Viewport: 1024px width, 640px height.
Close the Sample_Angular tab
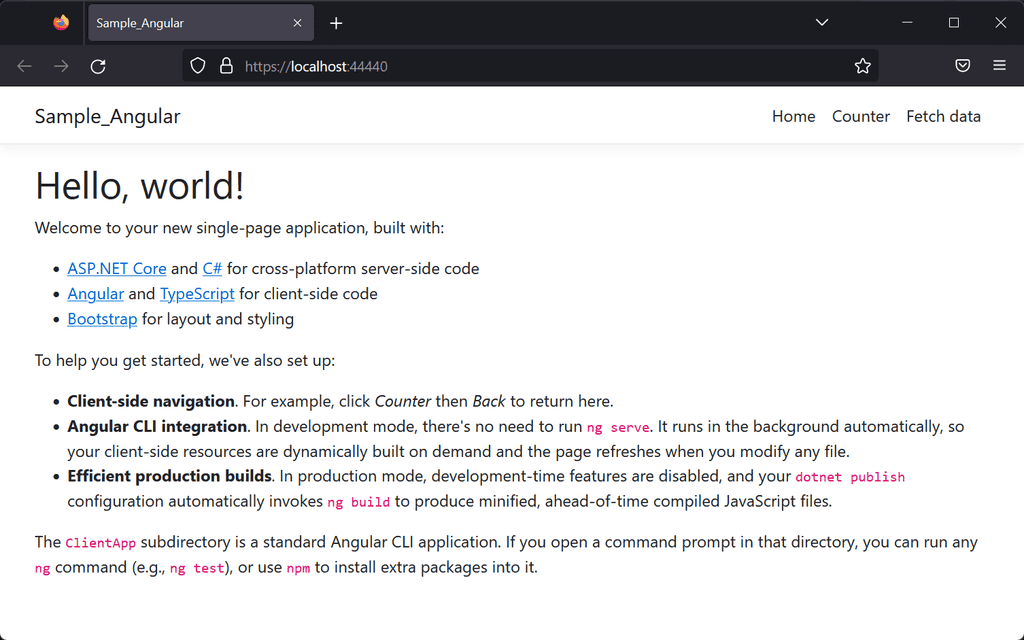(x=296, y=22)
